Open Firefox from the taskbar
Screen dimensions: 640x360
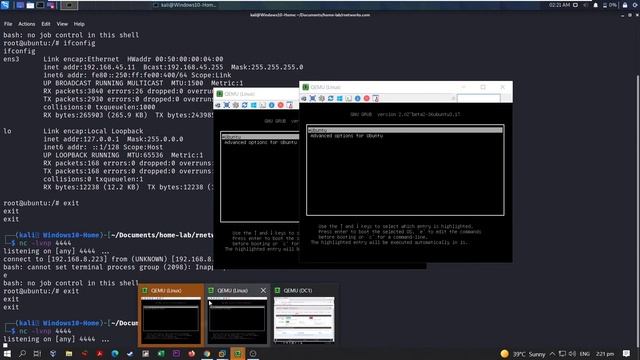point(191,353)
